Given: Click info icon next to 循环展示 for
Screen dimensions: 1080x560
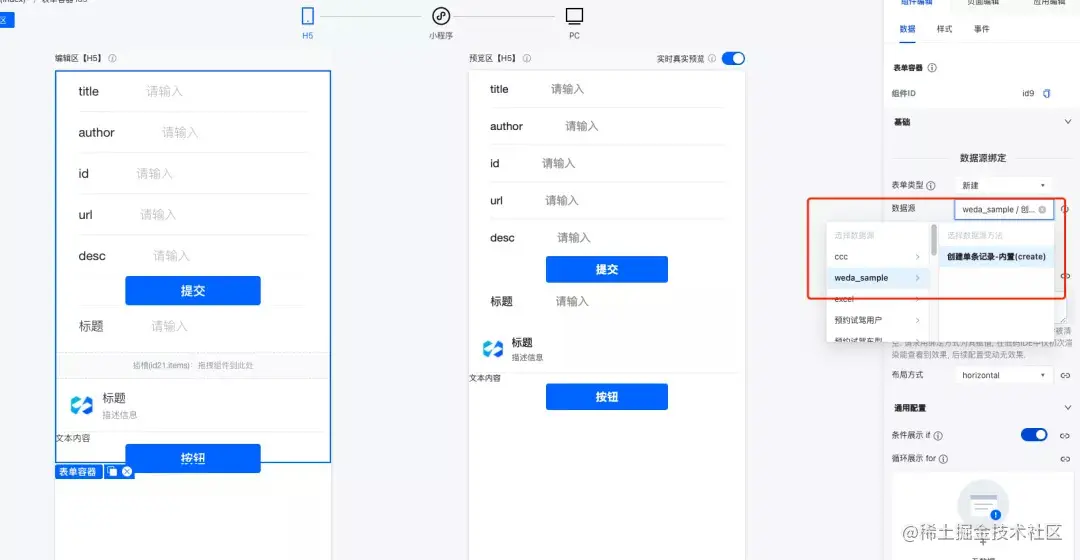Looking at the screenshot, I should (x=943, y=459).
